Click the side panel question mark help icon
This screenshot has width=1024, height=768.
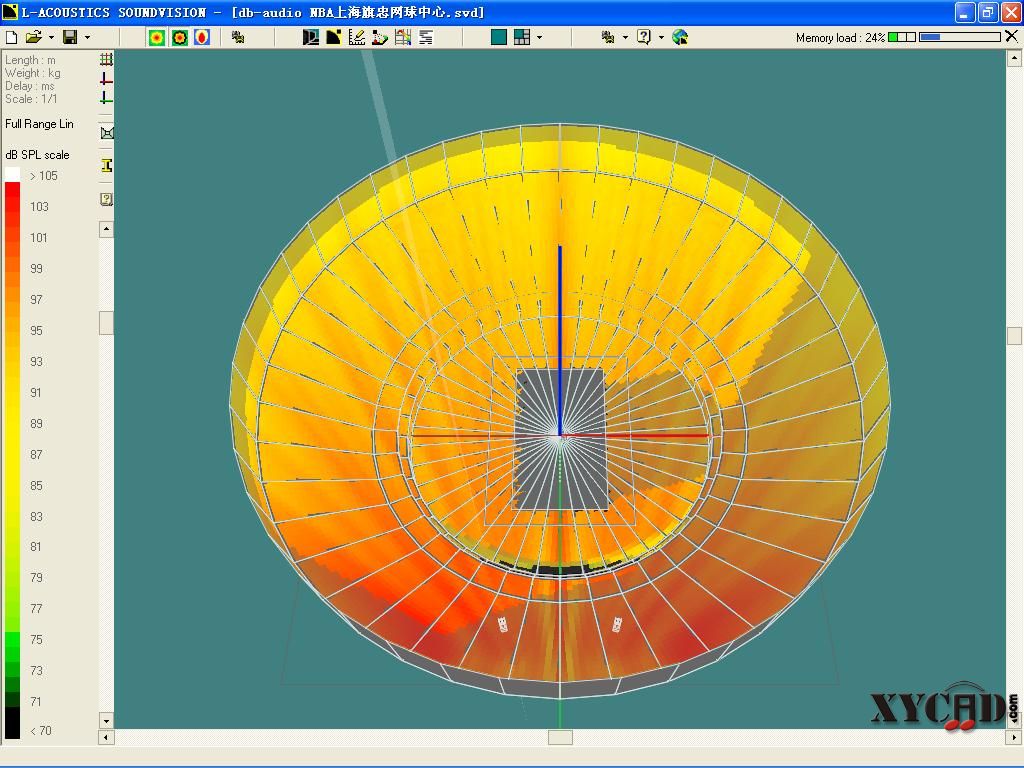pyautogui.click(x=106, y=199)
